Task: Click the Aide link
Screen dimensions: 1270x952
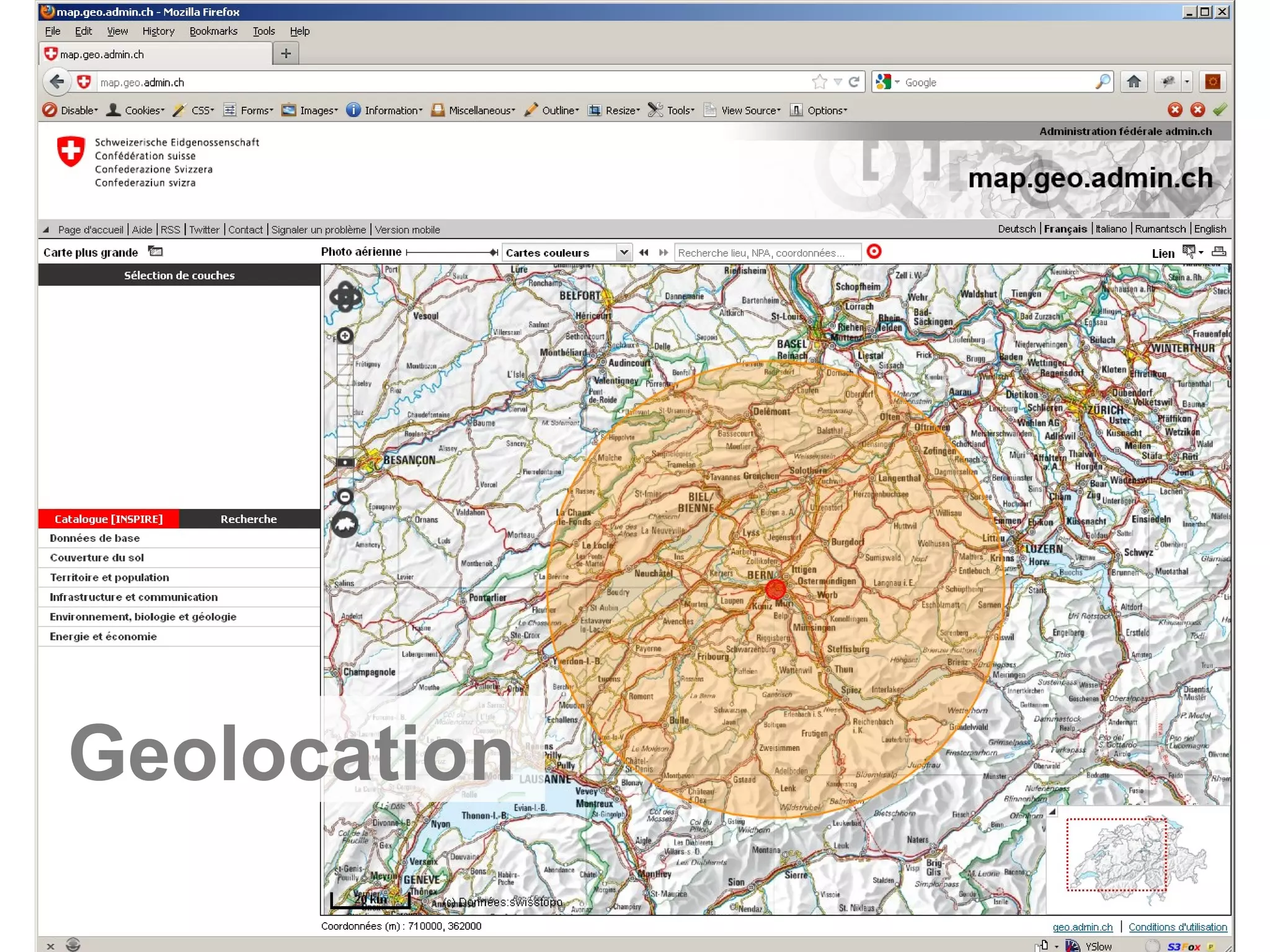Action: [142, 229]
